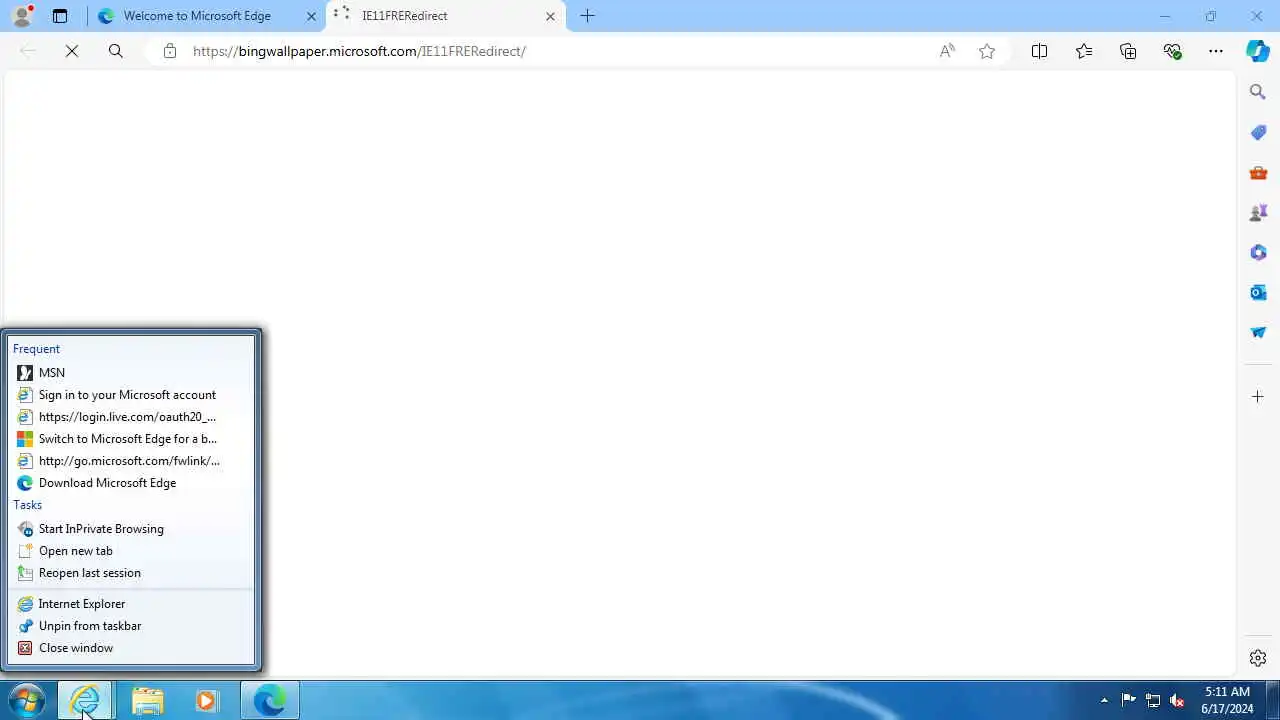Open MSN from the jump list

[132, 372]
